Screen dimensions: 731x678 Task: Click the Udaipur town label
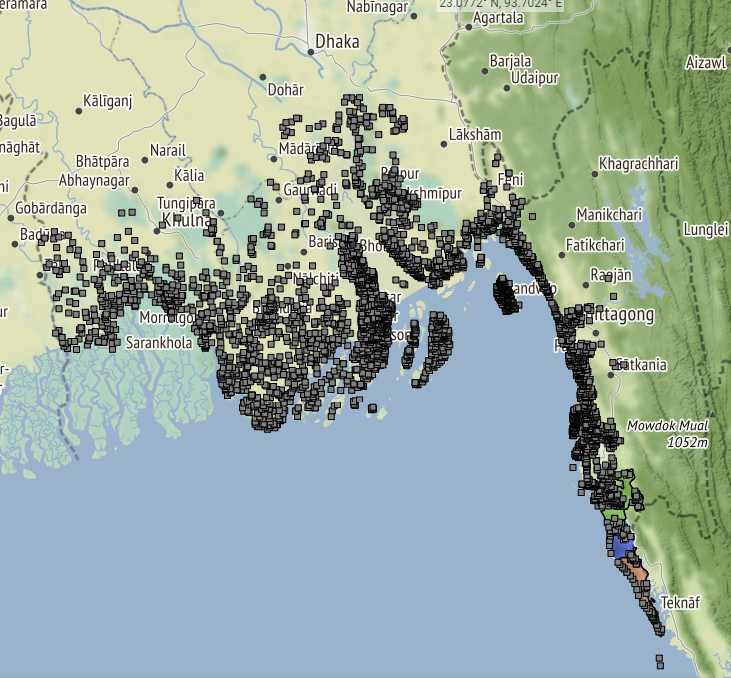tap(533, 77)
